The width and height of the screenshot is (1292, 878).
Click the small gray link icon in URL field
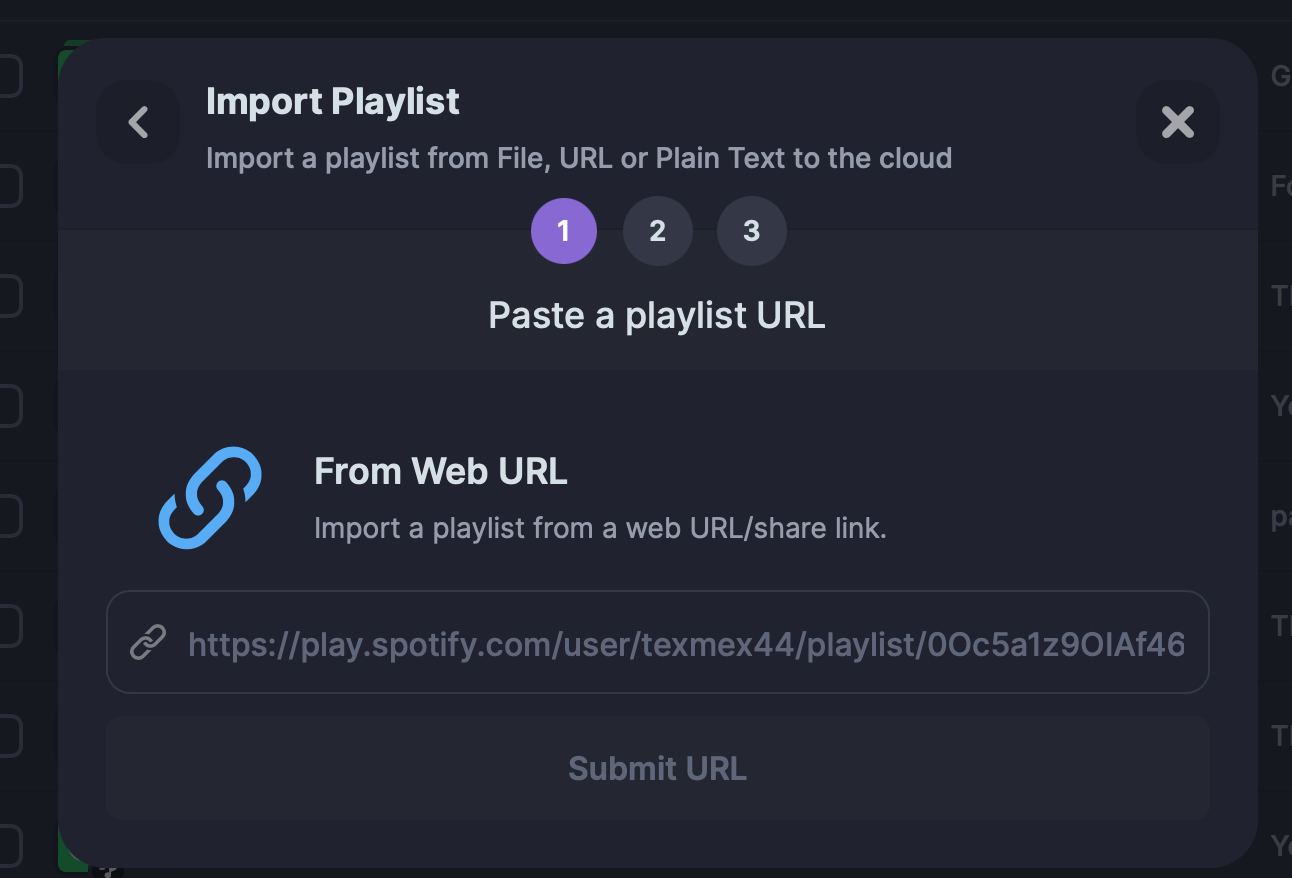148,643
